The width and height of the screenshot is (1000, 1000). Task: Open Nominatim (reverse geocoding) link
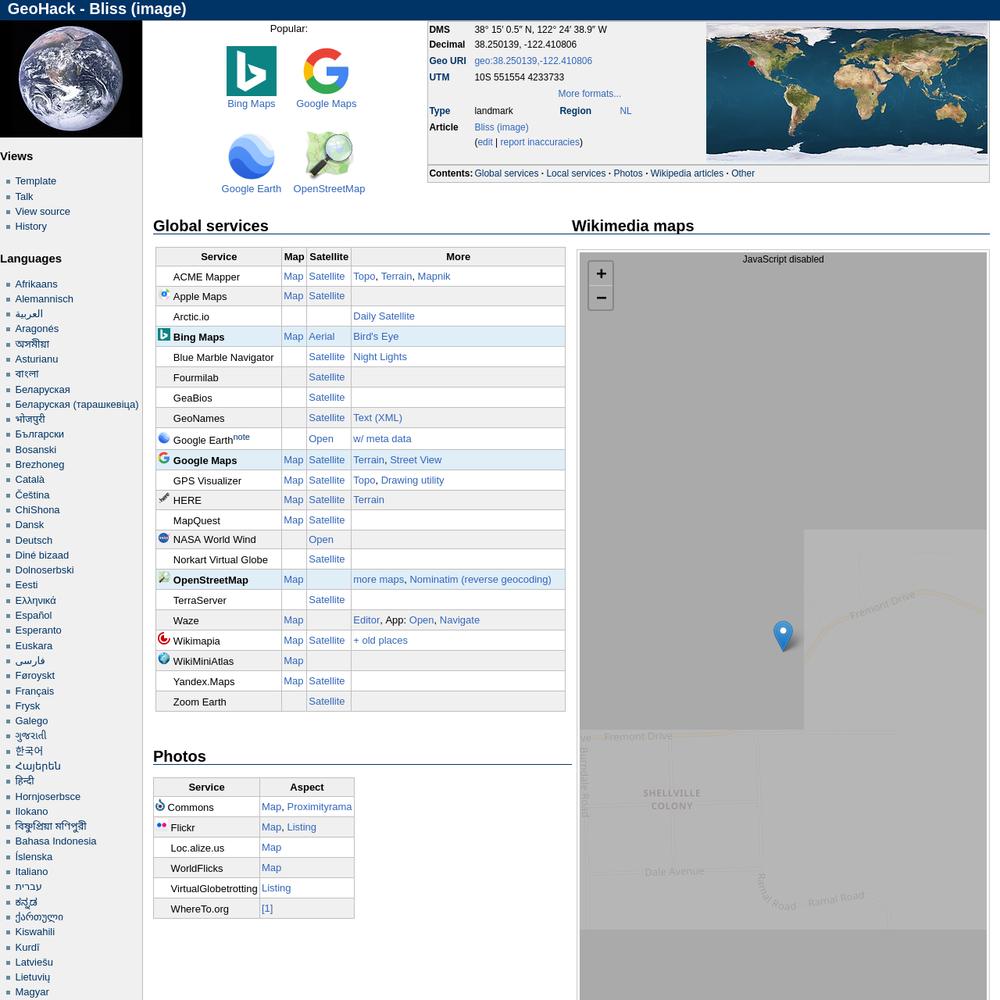[480, 580]
